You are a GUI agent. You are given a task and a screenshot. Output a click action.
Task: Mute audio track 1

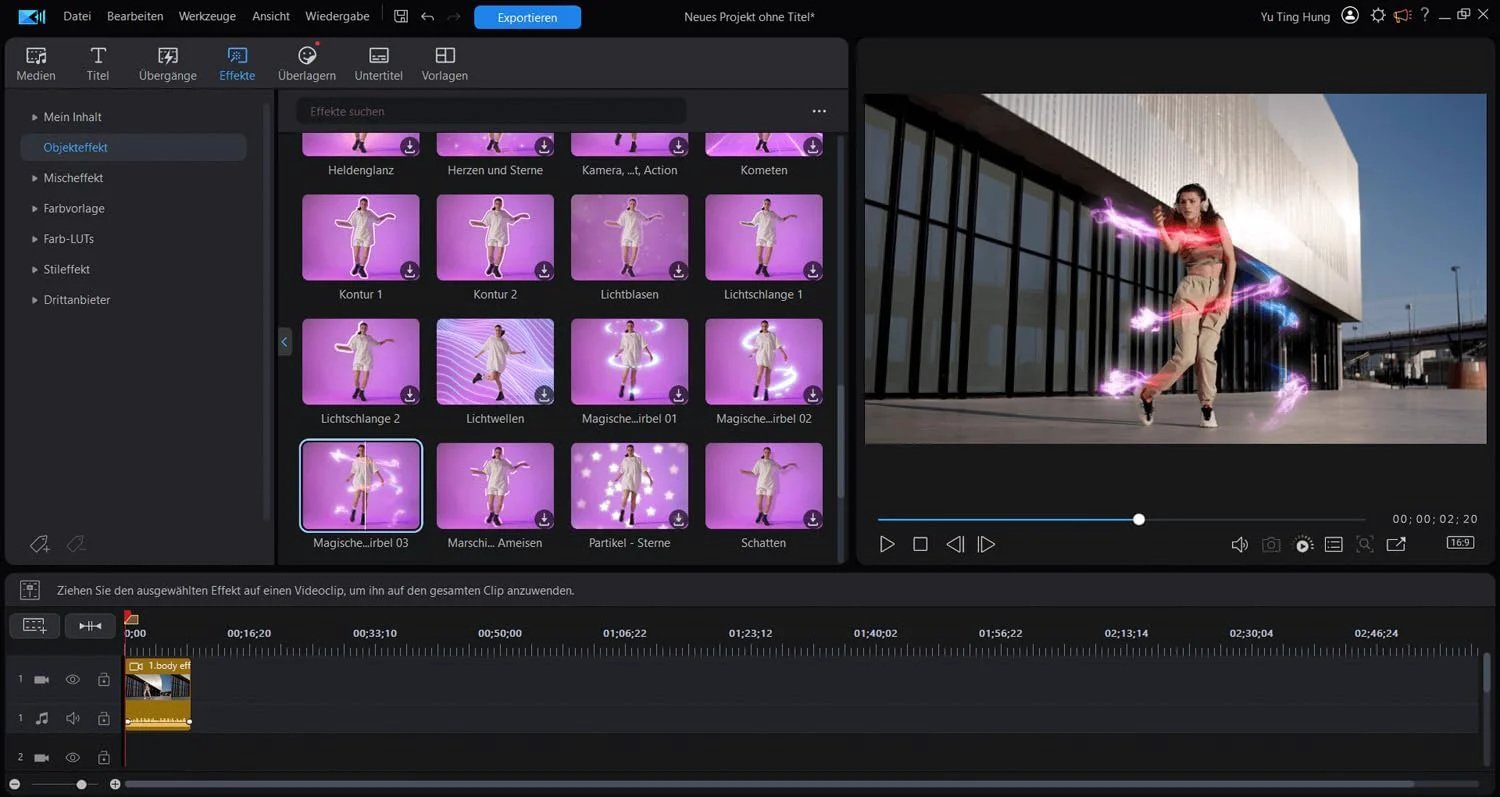point(73,718)
